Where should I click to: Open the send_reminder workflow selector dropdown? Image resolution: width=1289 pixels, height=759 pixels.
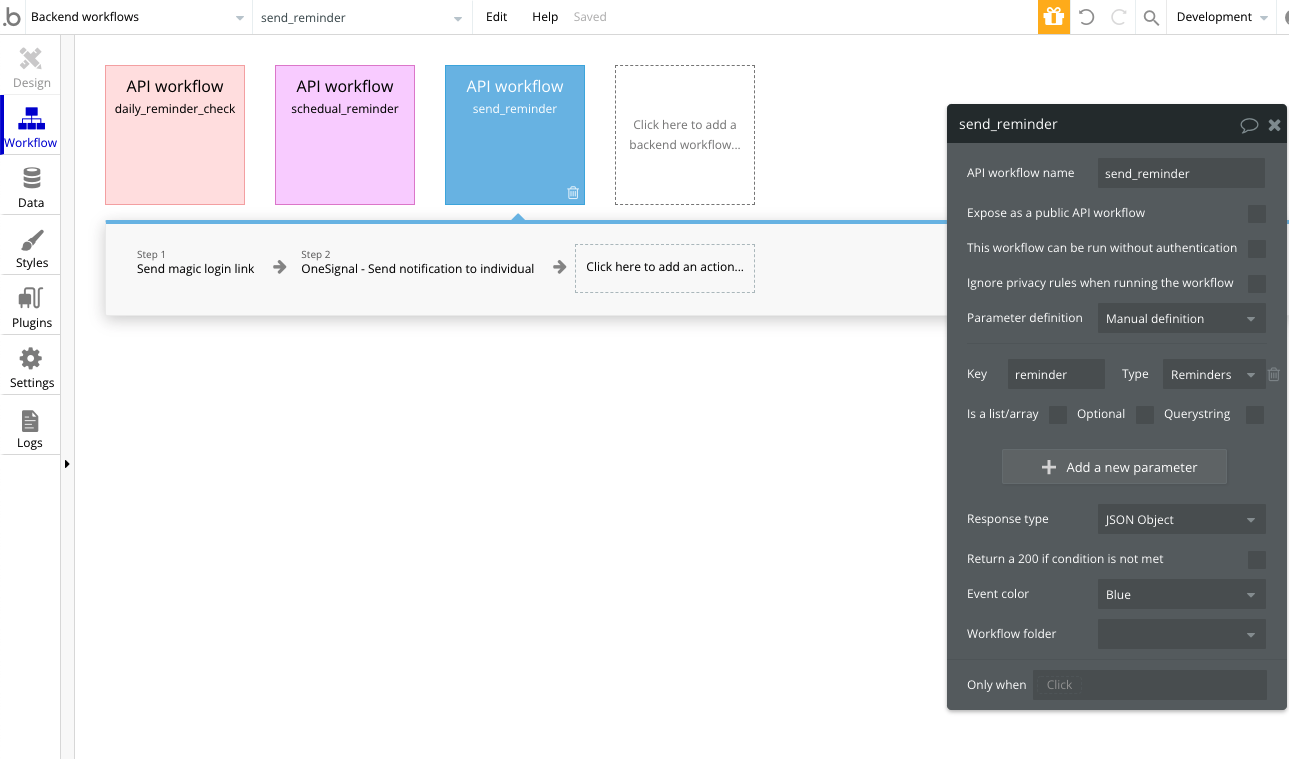click(x=361, y=17)
